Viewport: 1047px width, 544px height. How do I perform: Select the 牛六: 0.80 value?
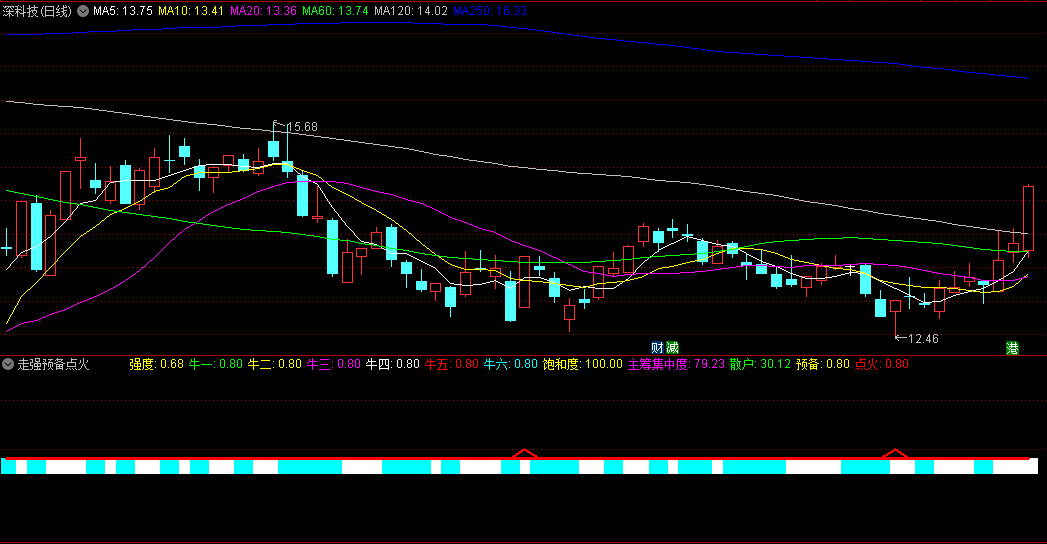click(510, 364)
